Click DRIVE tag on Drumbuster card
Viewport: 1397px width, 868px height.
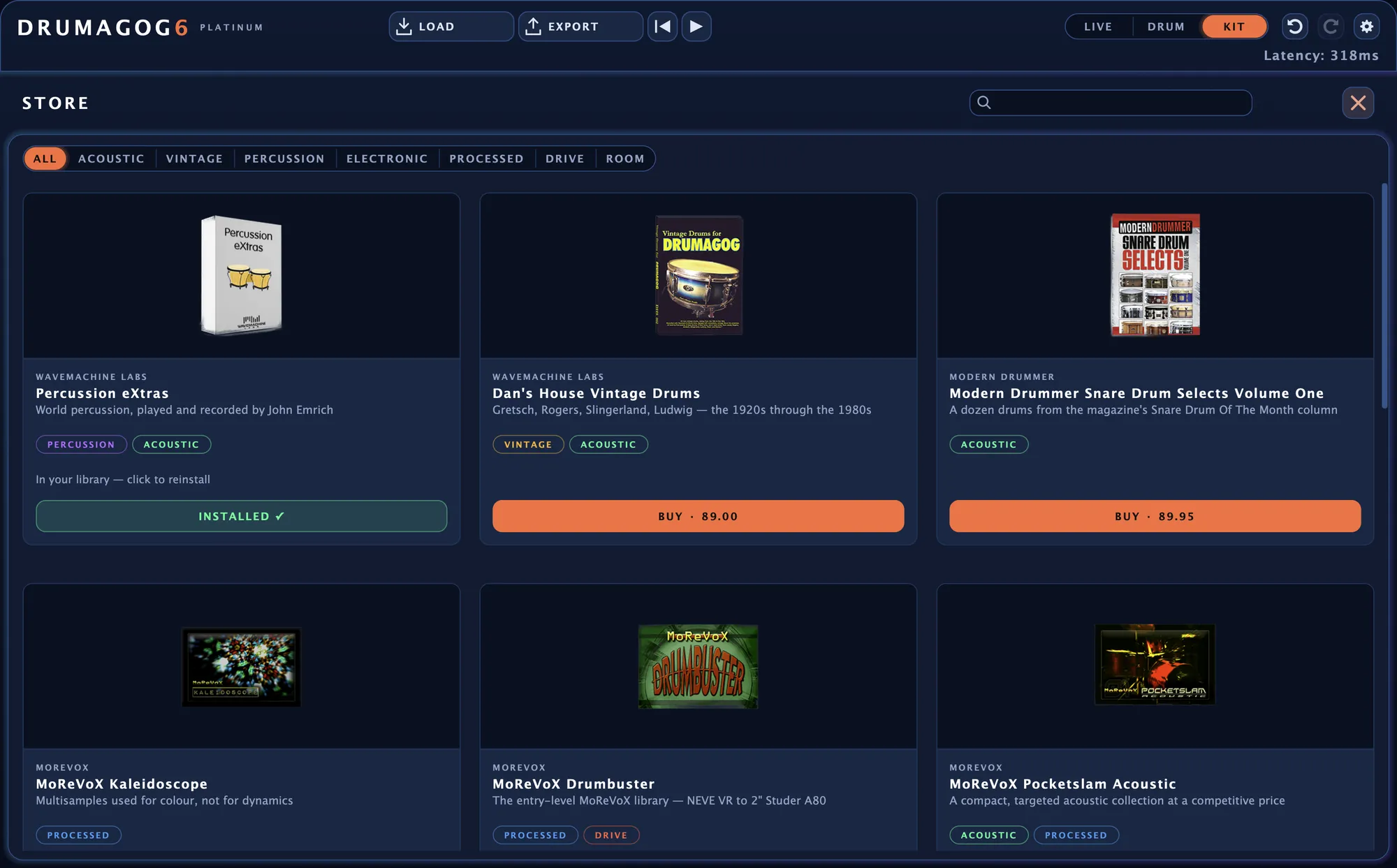pos(611,835)
